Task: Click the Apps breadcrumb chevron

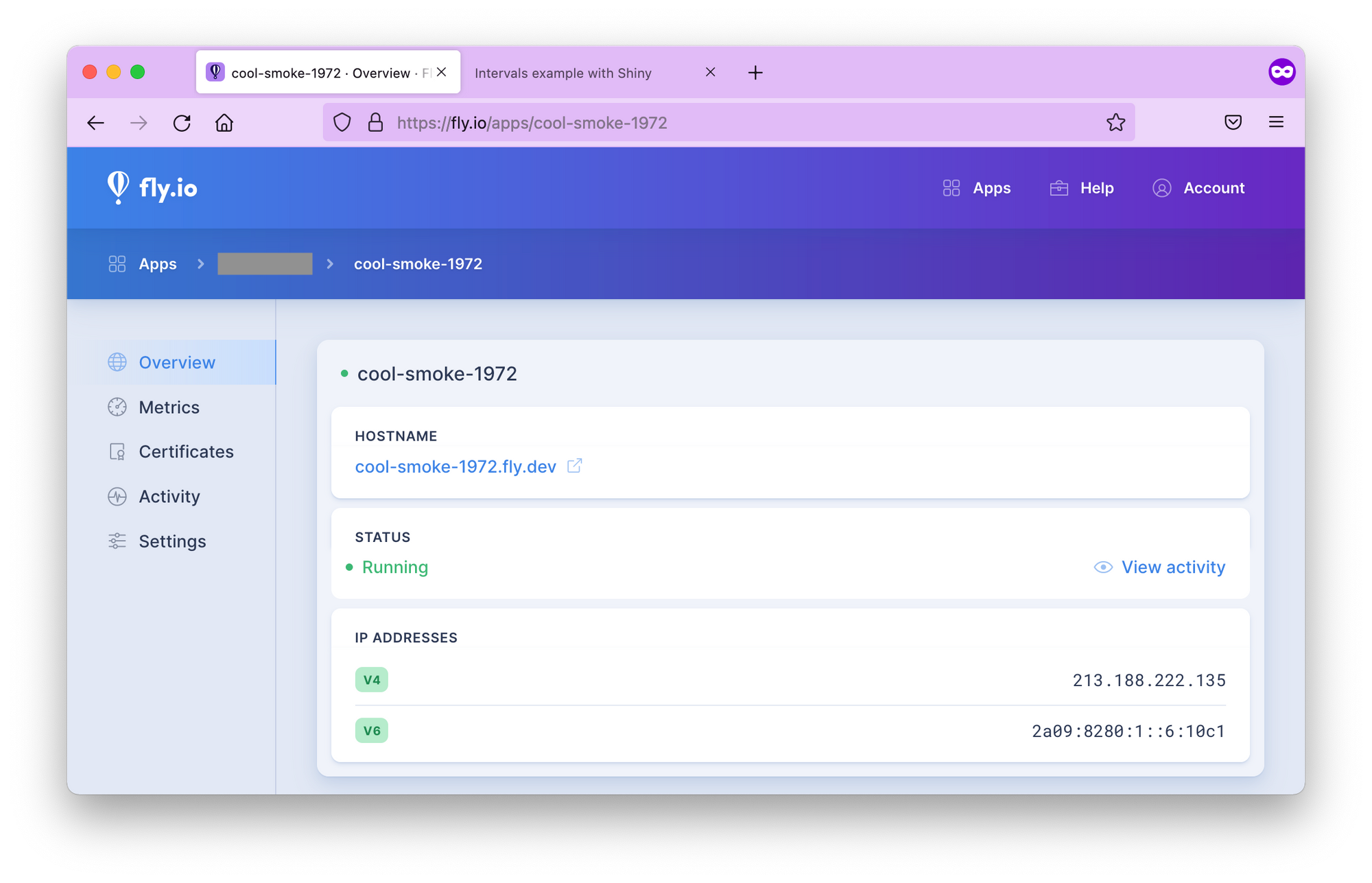Action: point(200,263)
